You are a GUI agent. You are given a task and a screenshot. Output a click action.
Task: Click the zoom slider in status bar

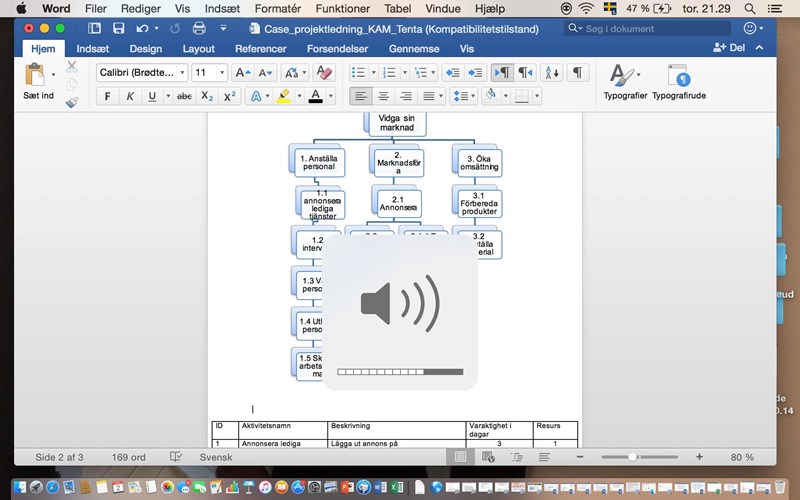(632, 457)
